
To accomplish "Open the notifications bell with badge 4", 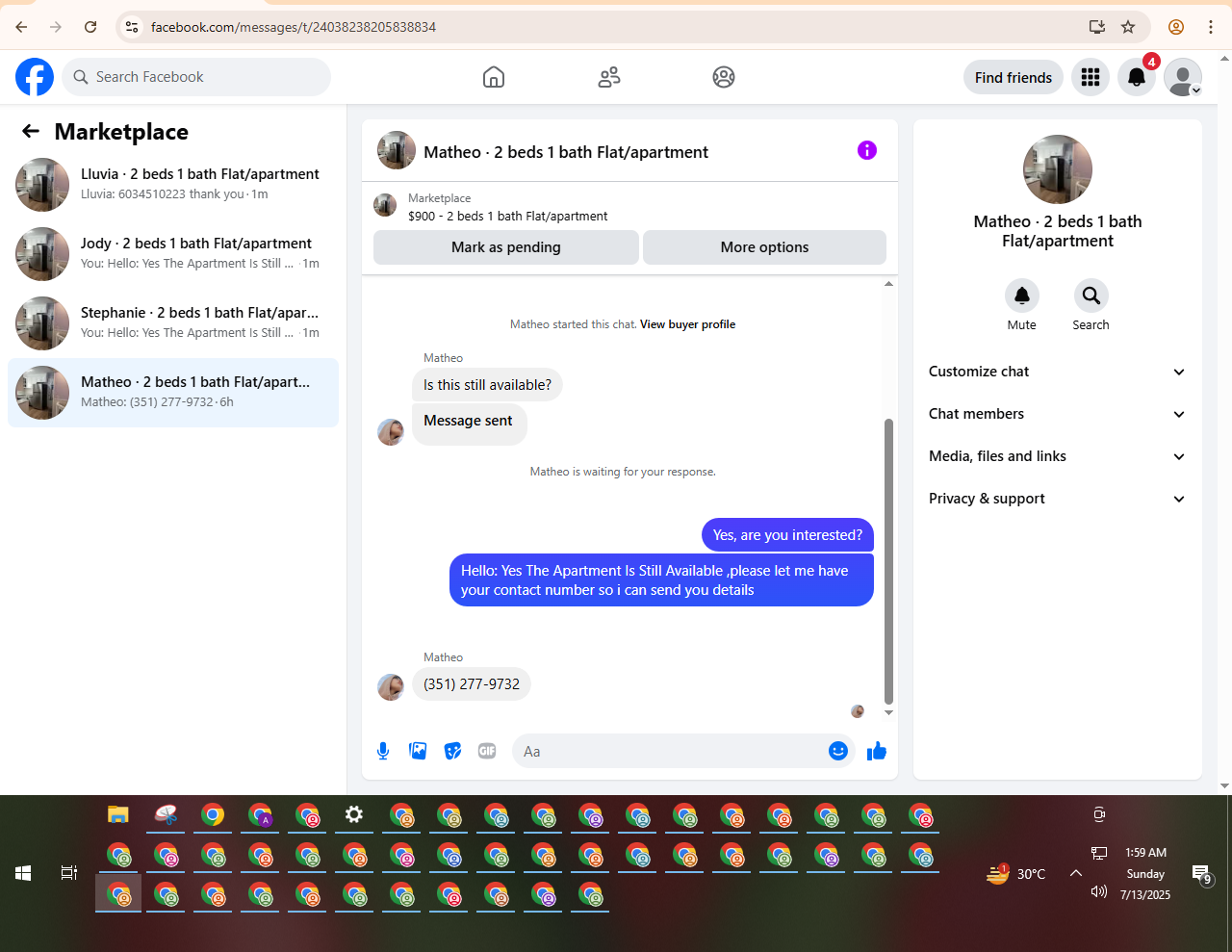I will (x=1137, y=77).
